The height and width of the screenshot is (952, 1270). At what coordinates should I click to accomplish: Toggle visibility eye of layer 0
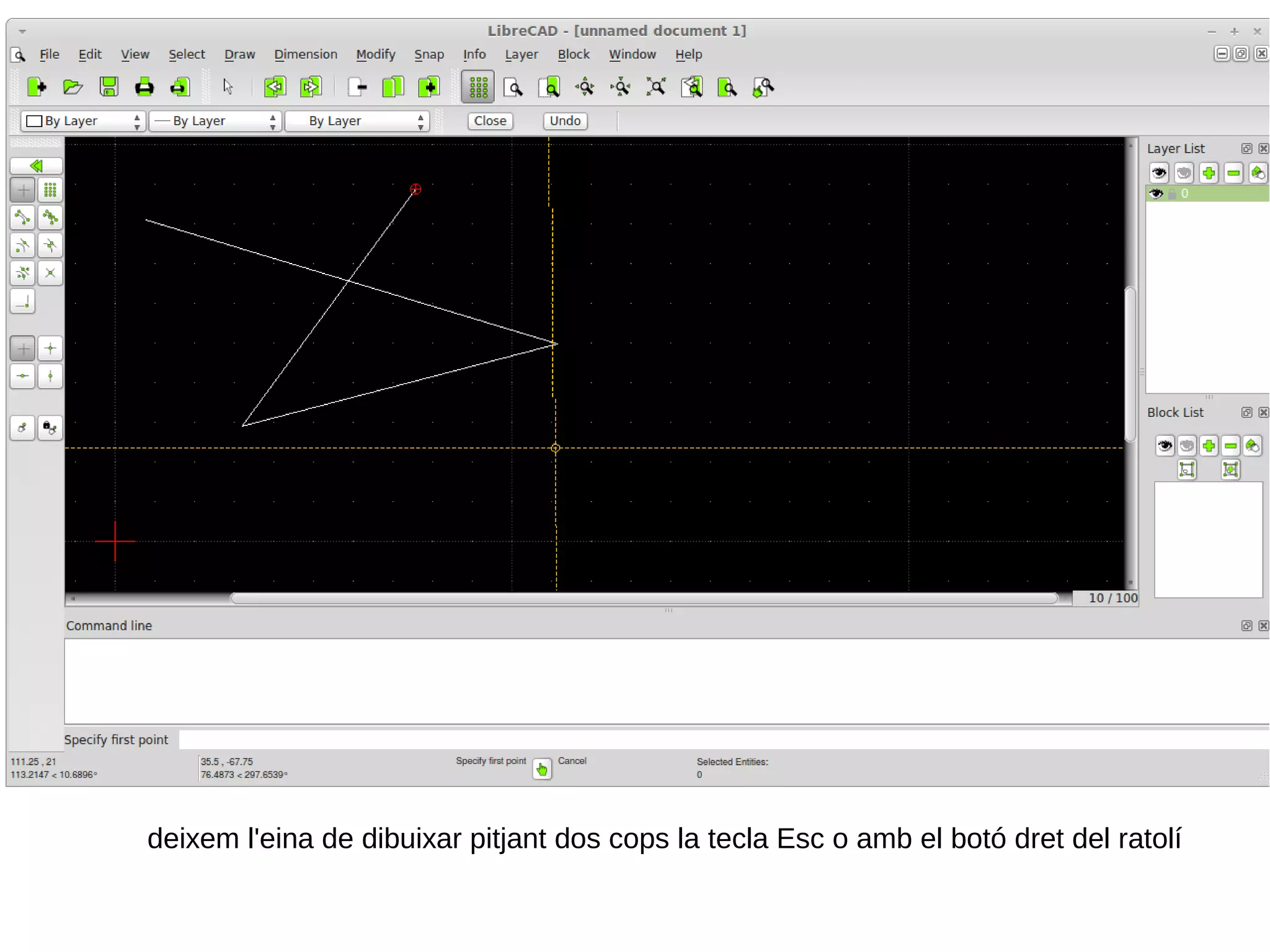[1156, 194]
